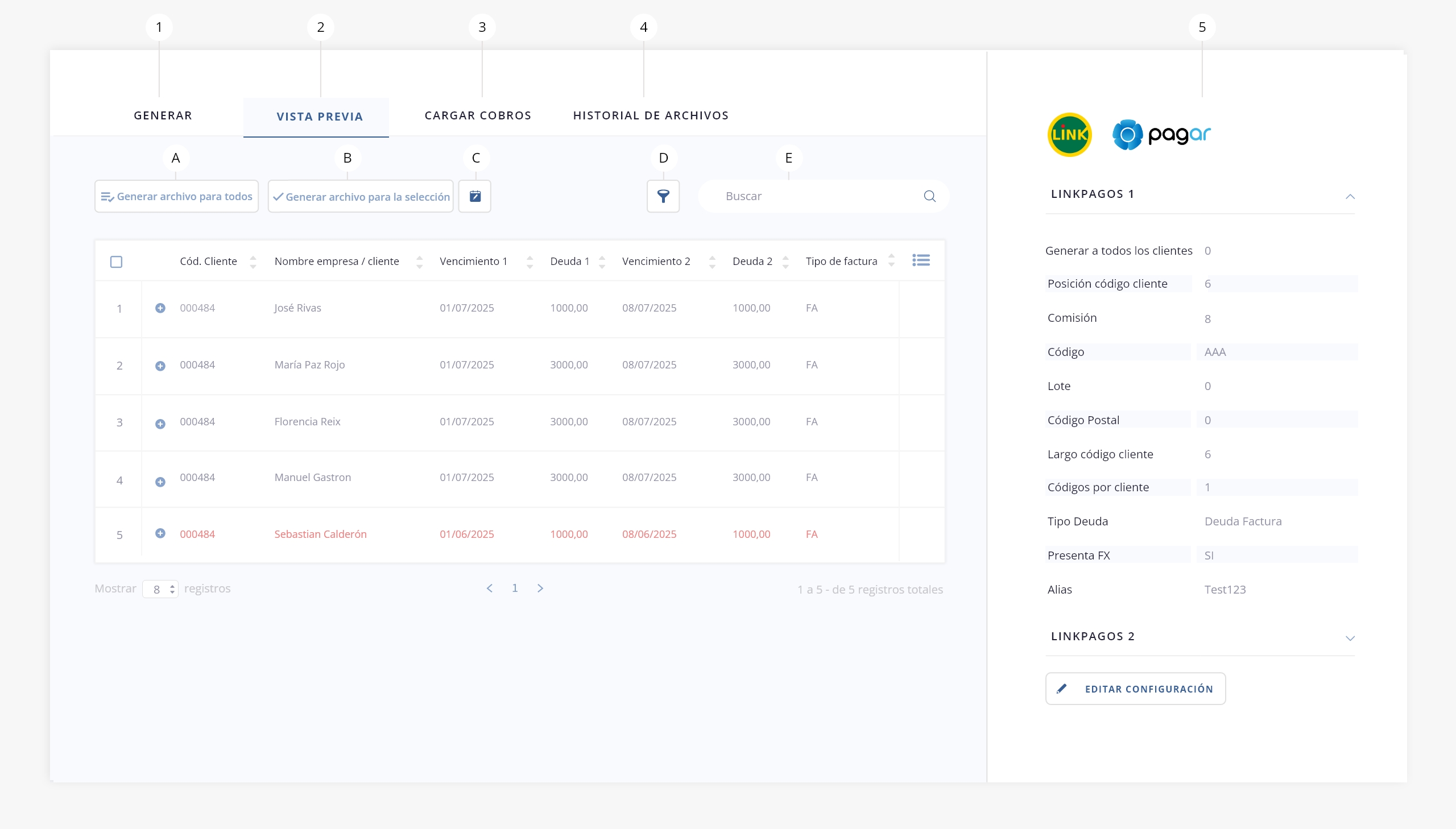The width and height of the screenshot is (1456, 829).
Task: Expand the LINKPAGOS 2 section
Action: click(1350, 639)
